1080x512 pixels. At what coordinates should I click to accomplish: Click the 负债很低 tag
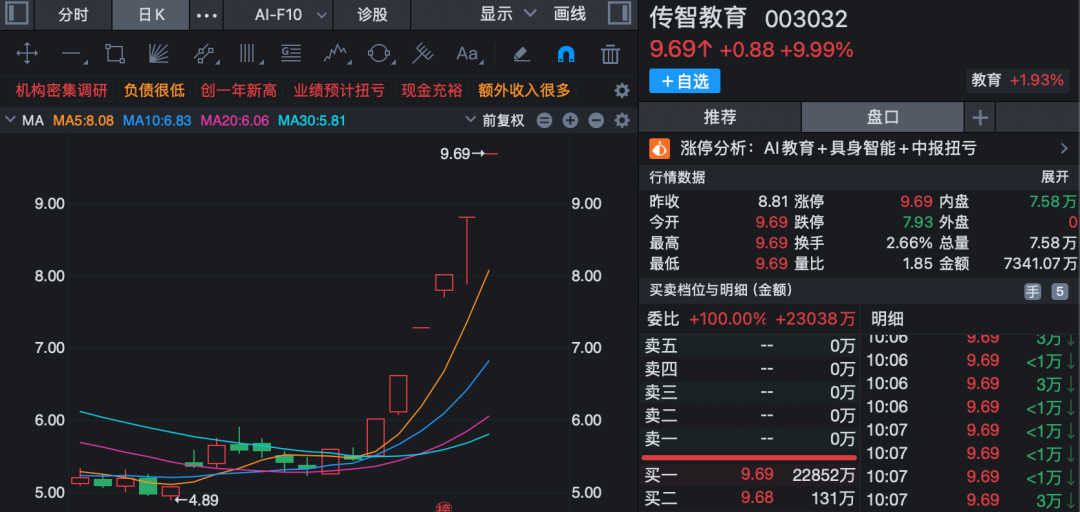coord(154,90)
